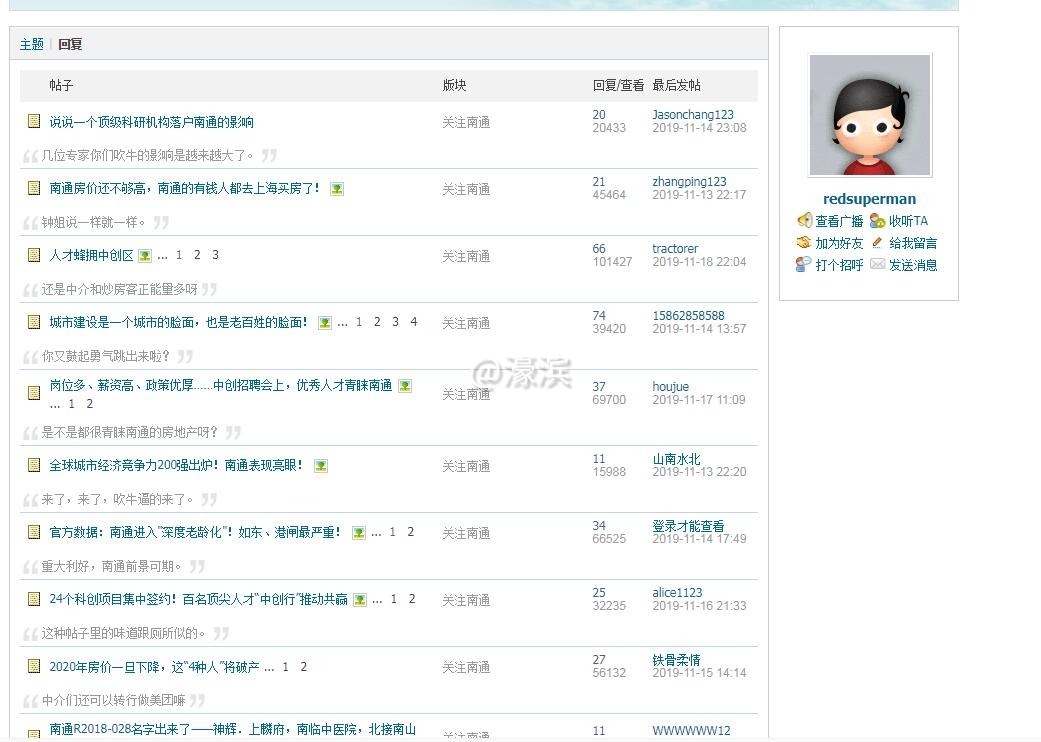1041x742 pixels.
Task: Click the 打个招呼 icon
Action: click(x=803, y=265)
